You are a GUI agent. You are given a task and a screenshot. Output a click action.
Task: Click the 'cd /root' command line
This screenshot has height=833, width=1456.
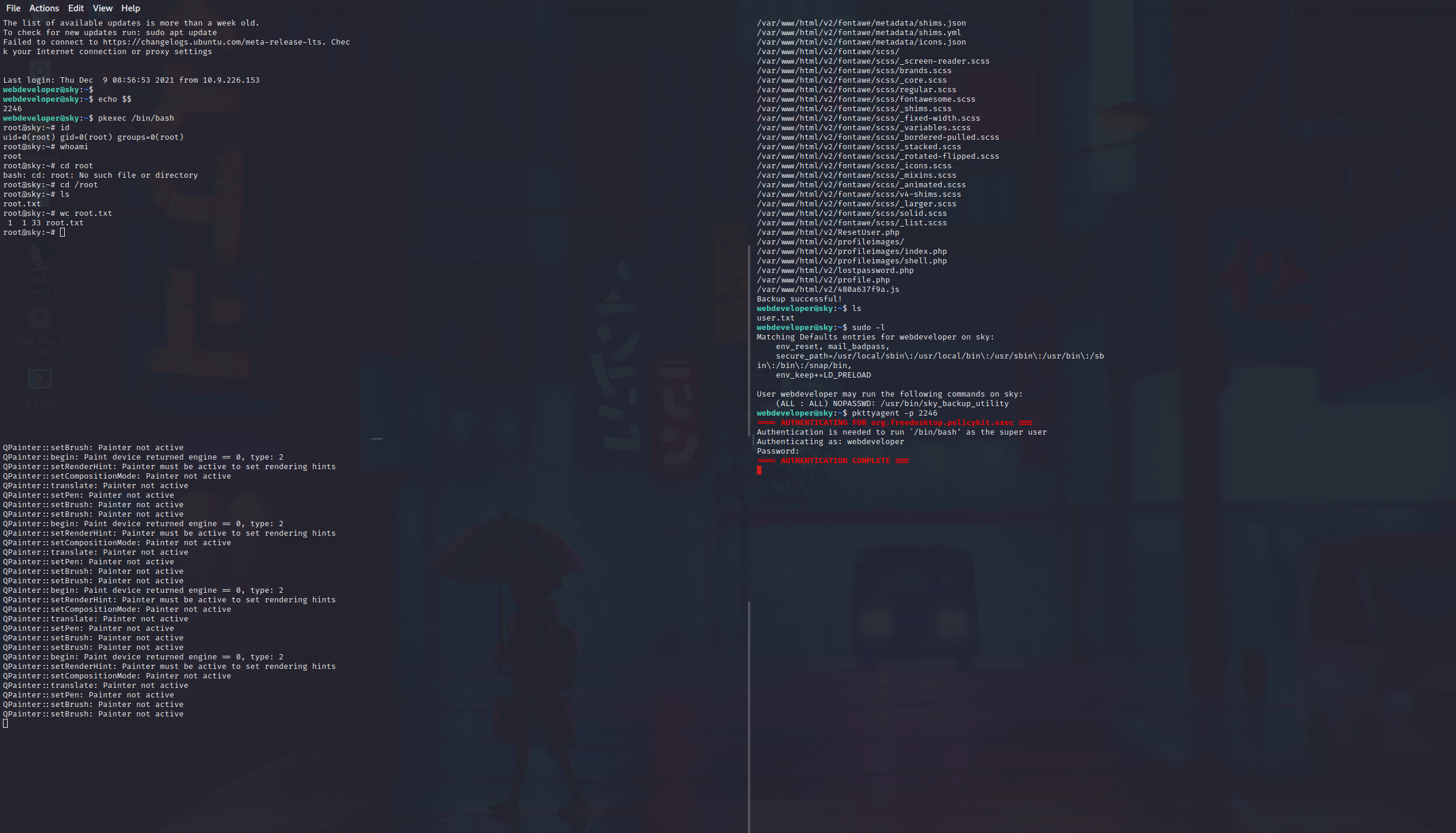[x=51, y=185]
